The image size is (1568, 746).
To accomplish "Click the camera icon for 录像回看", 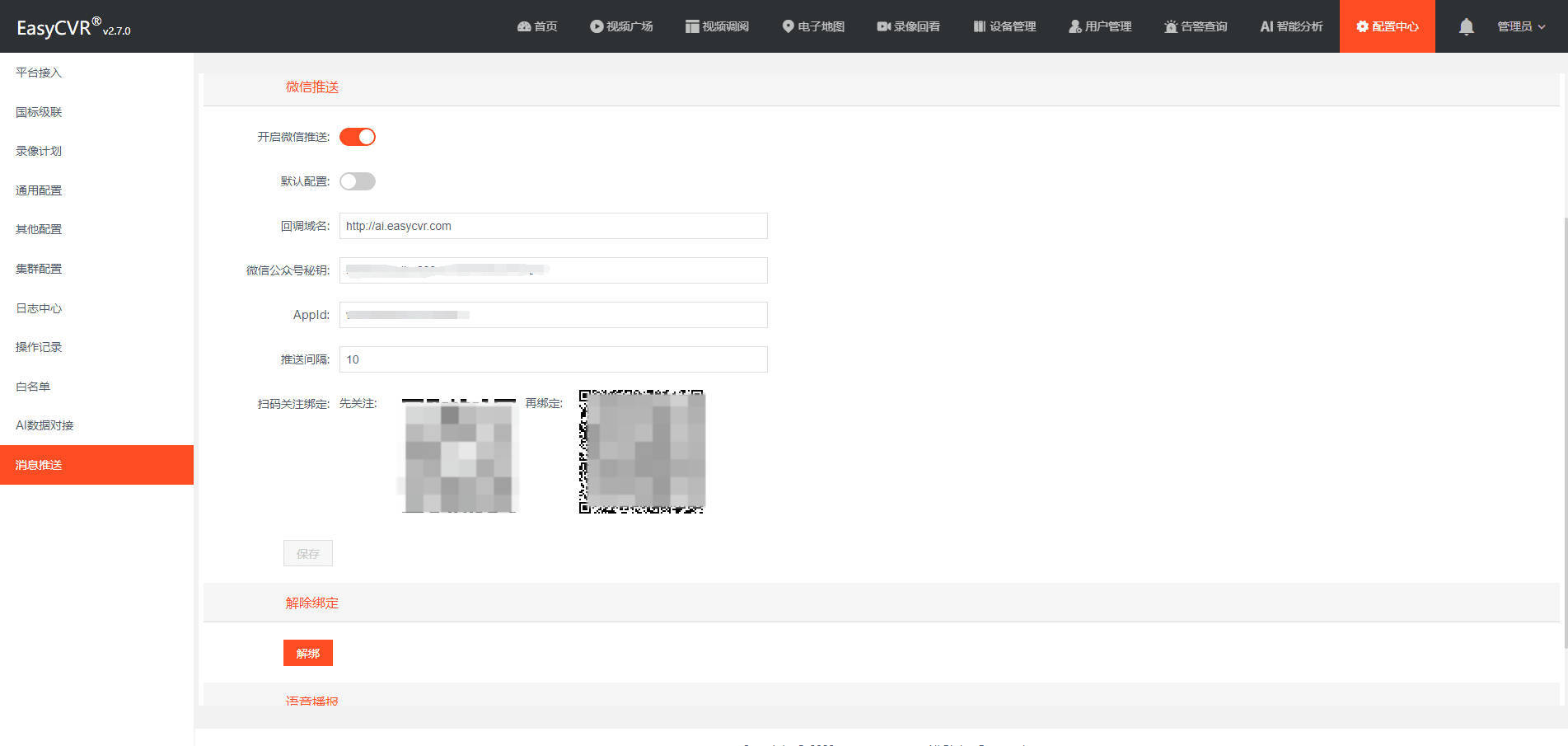I will 883,26.
